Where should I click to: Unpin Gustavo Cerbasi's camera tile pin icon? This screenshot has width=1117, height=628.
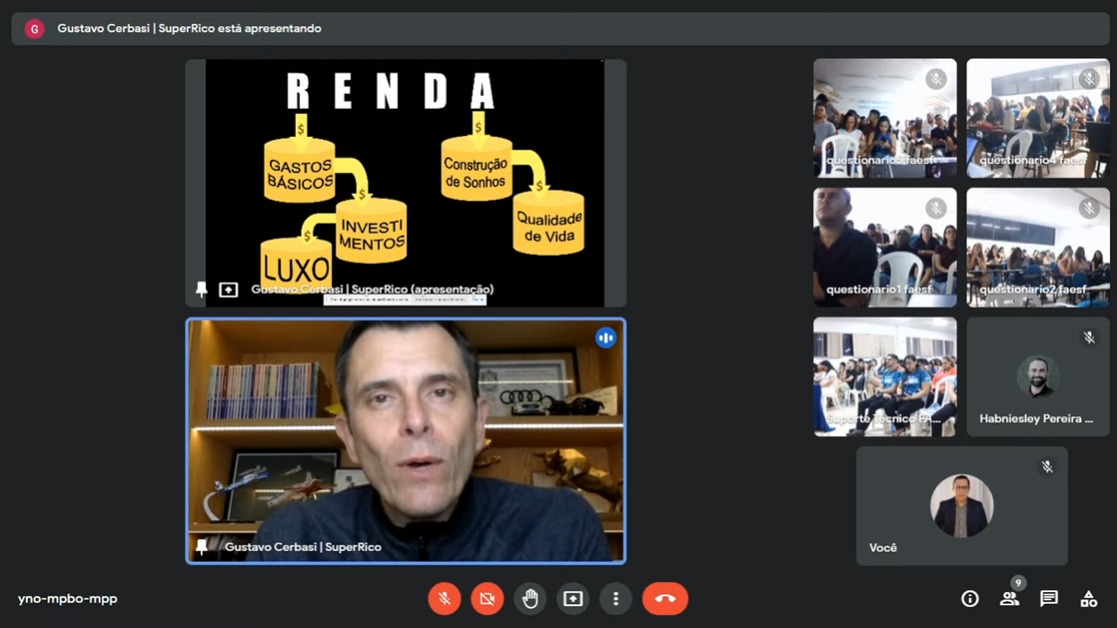coord(202,547)
